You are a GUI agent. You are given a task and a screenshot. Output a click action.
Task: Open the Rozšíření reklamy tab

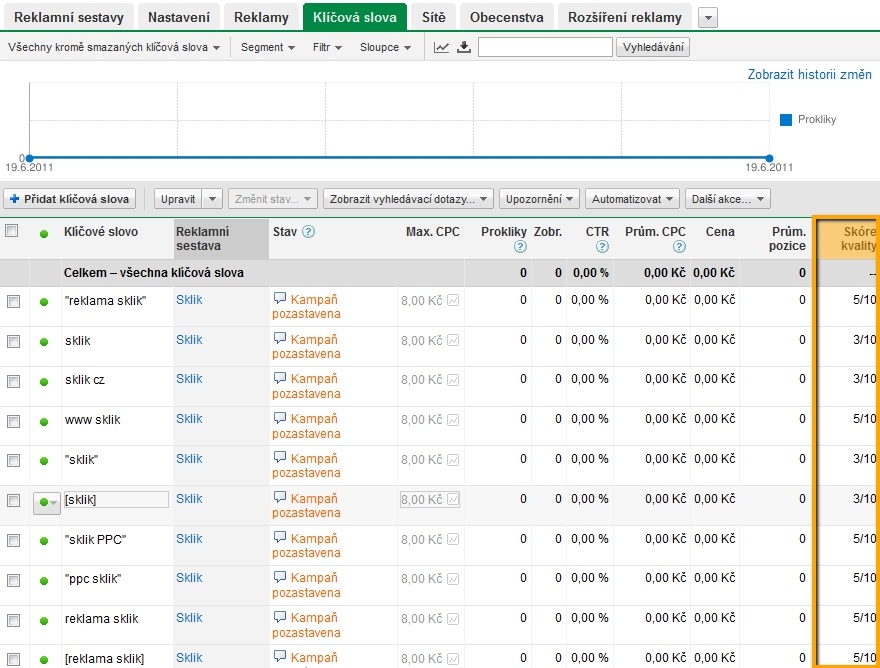624,17
